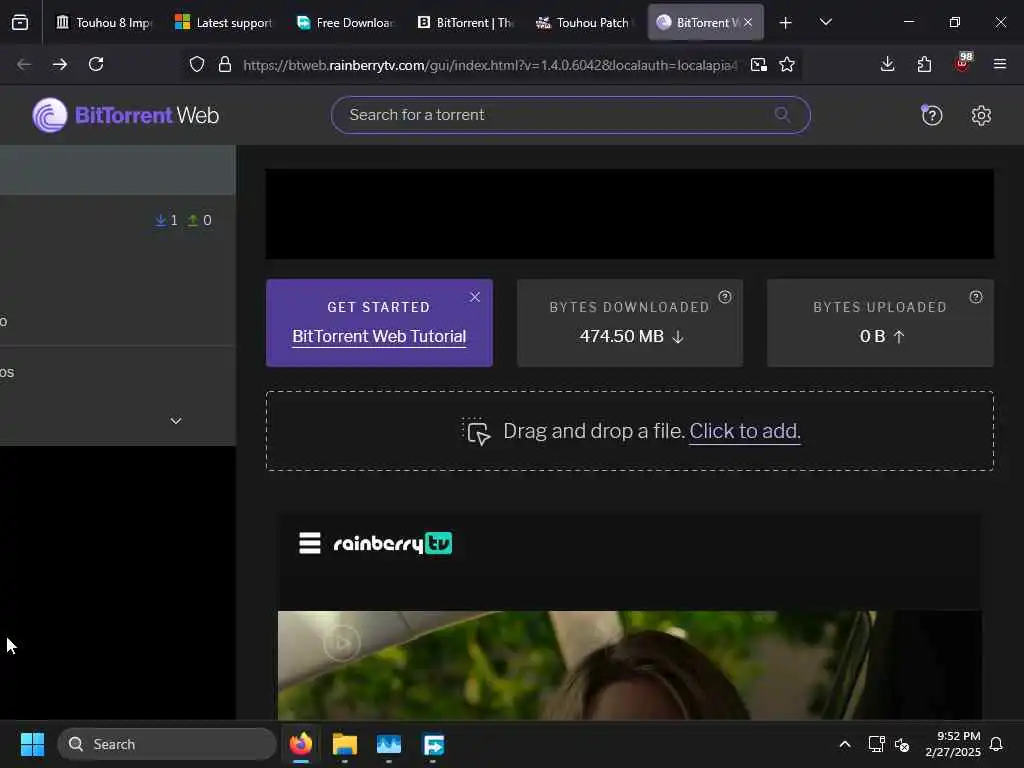Switch to BitTorrent | The tab

click(x=465, y=22)
